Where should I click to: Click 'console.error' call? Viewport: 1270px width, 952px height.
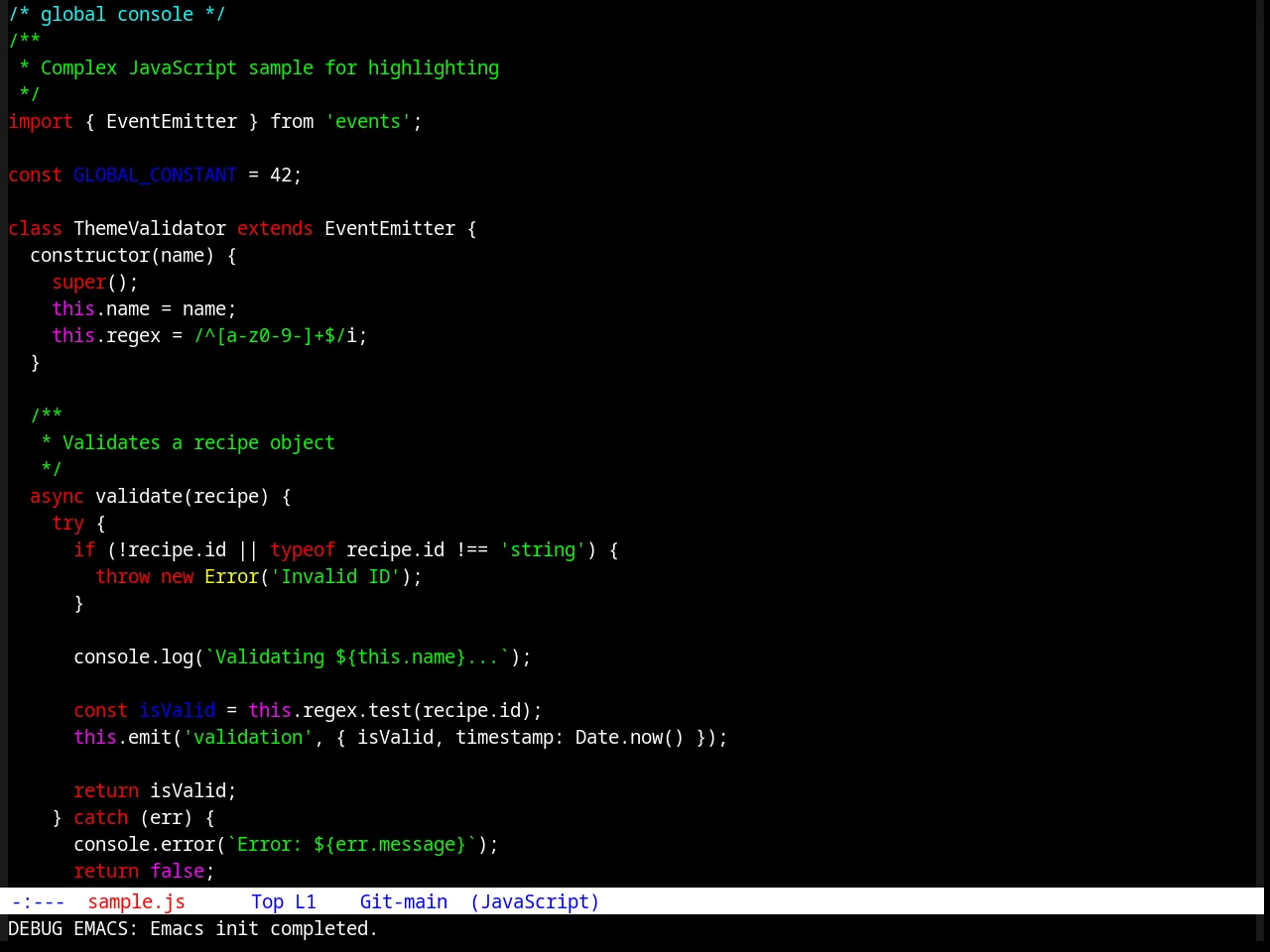tap(144, 844)
